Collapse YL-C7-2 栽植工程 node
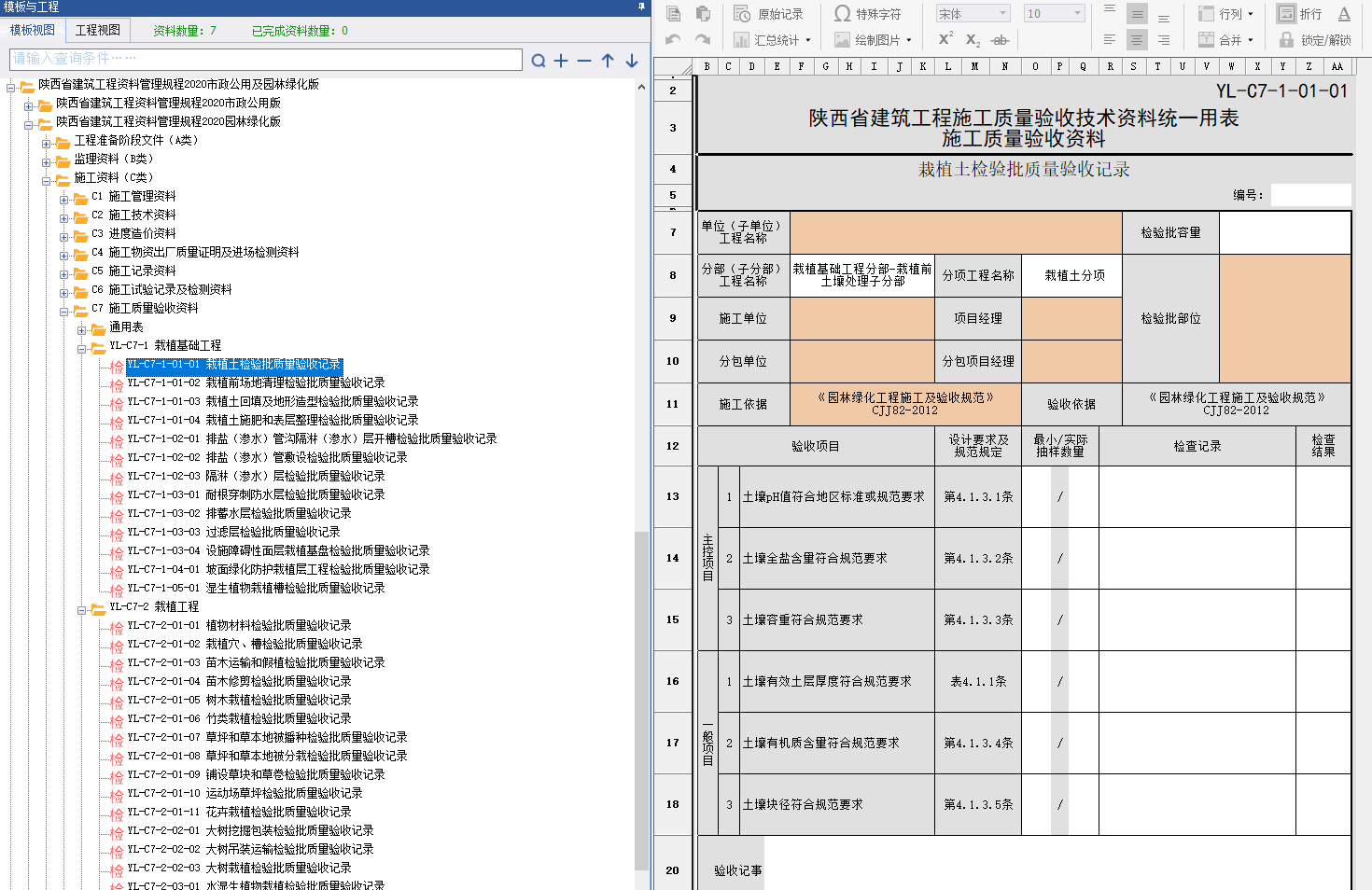Image resolution: width=1372 pixels, height=890 pixels. [82, 609]
